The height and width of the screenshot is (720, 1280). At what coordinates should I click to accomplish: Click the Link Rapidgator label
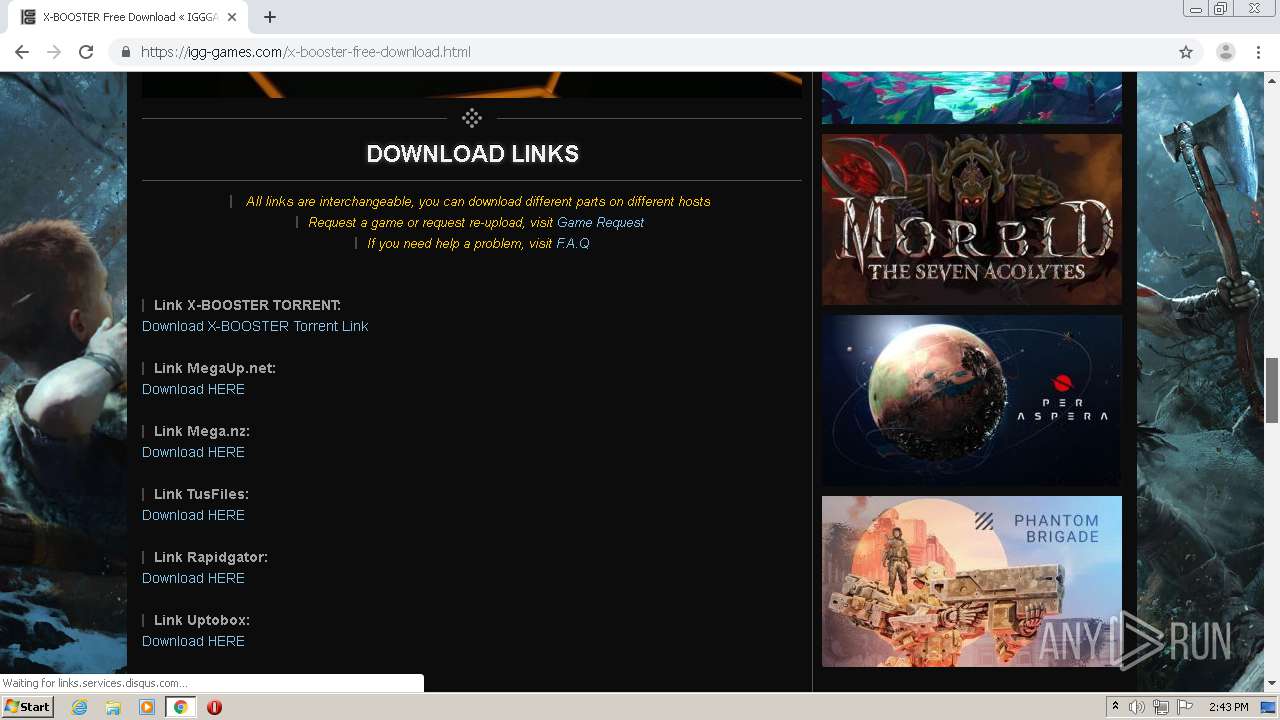210,557
